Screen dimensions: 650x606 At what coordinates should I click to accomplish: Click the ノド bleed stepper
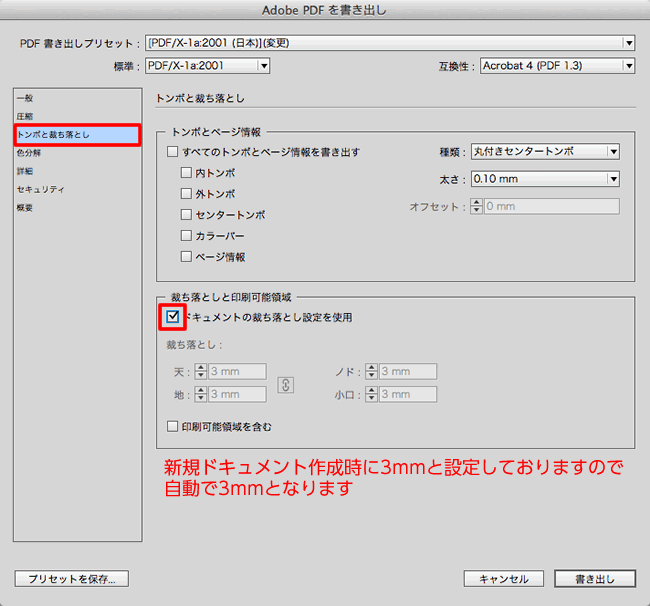[x=371, y=371]
